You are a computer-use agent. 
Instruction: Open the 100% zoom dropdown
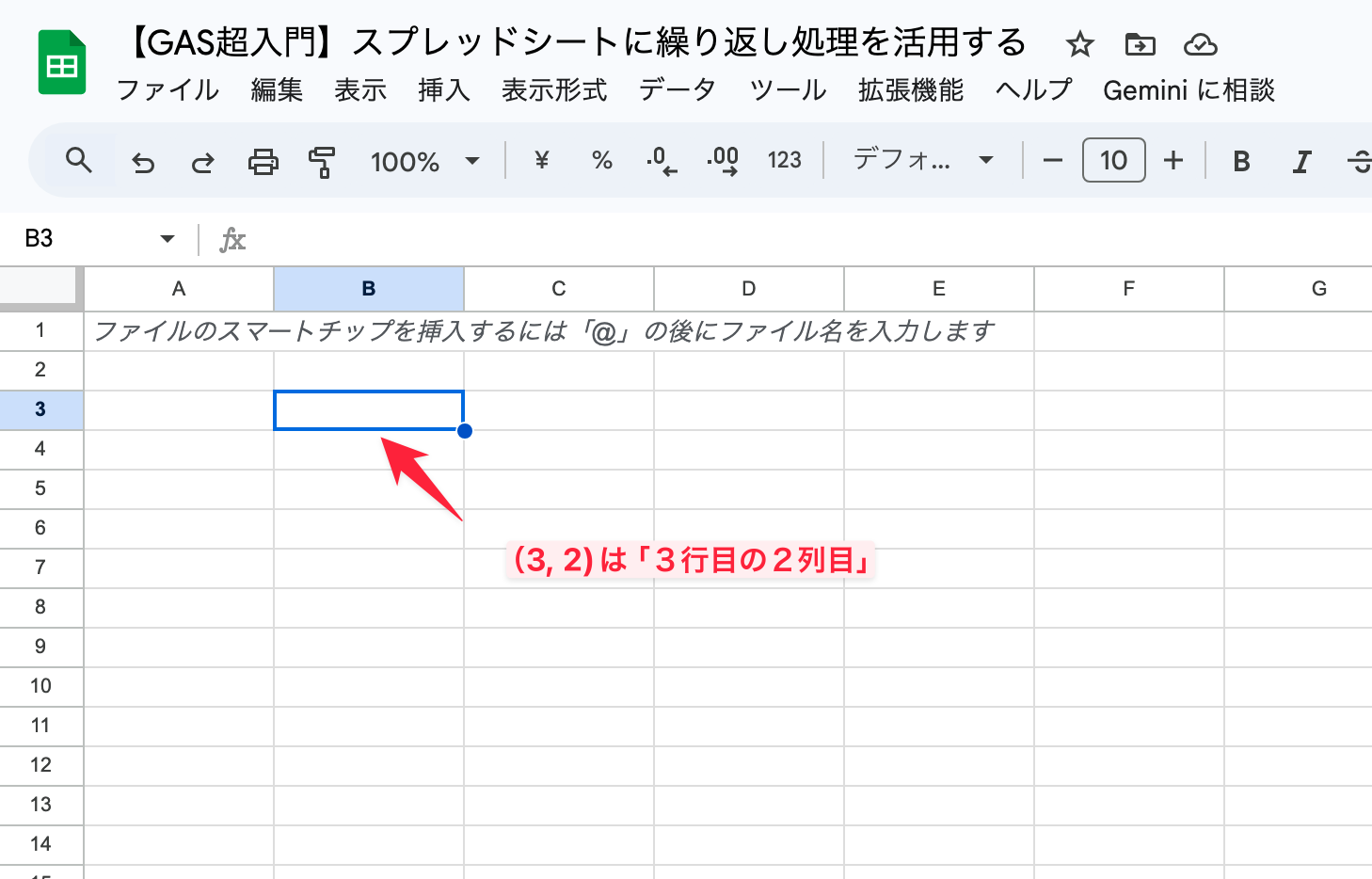tap(424, 162)
